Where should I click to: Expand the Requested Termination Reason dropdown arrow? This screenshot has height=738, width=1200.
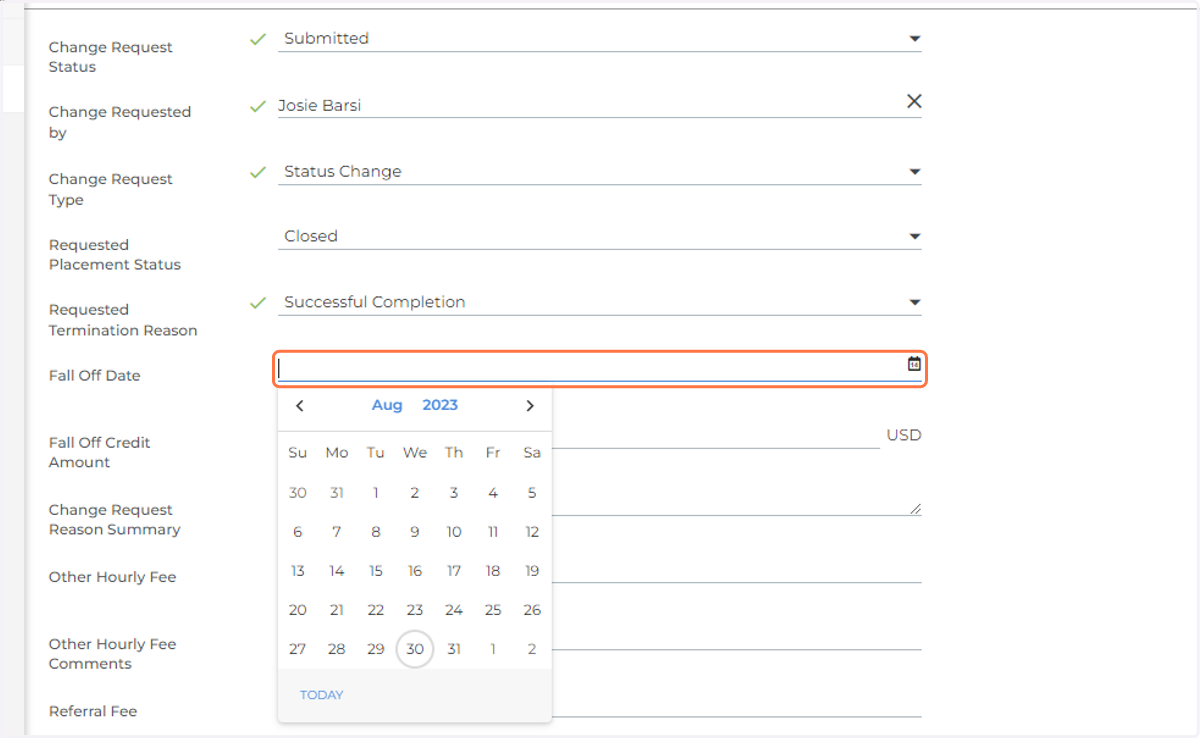914,303
